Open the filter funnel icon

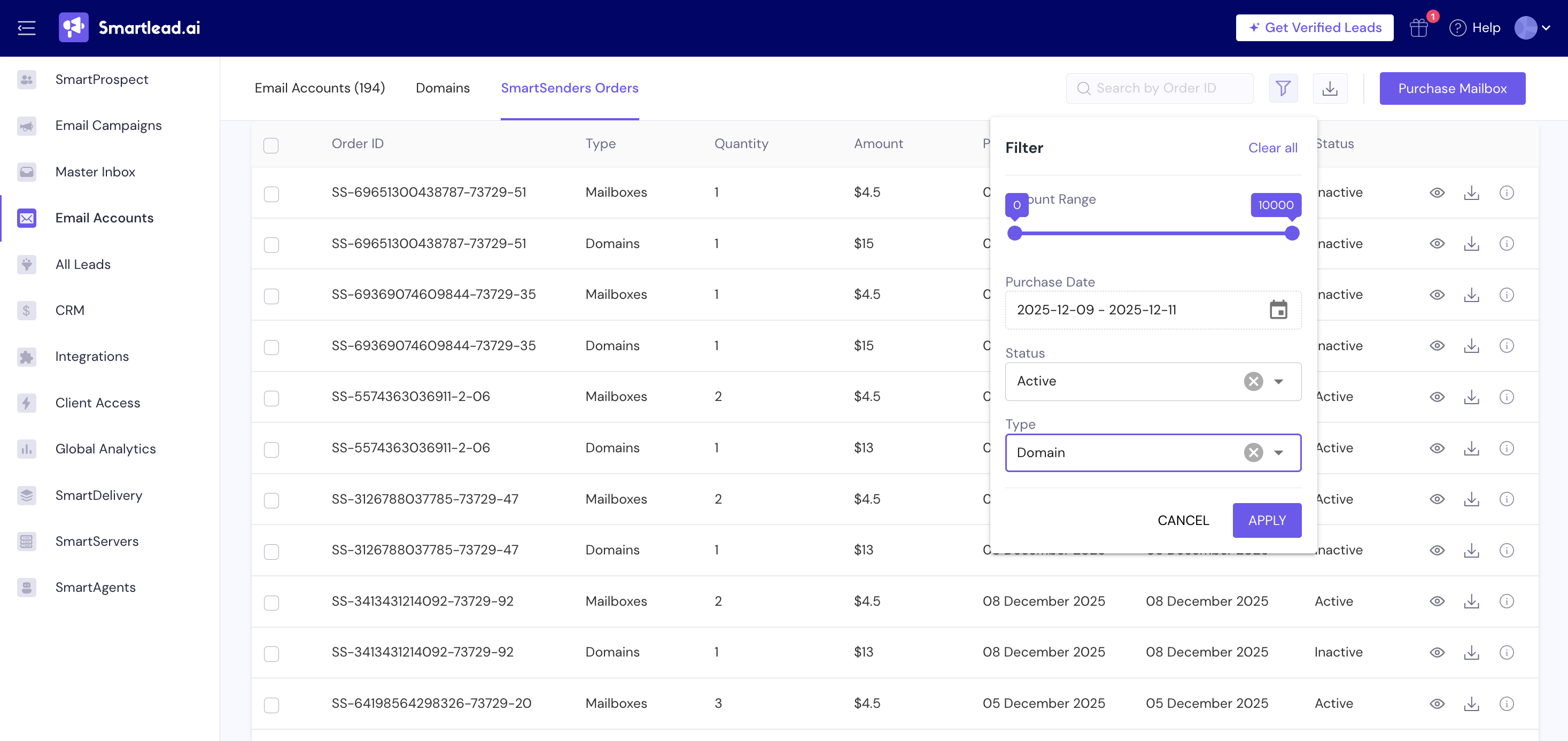pos(1283,88)
